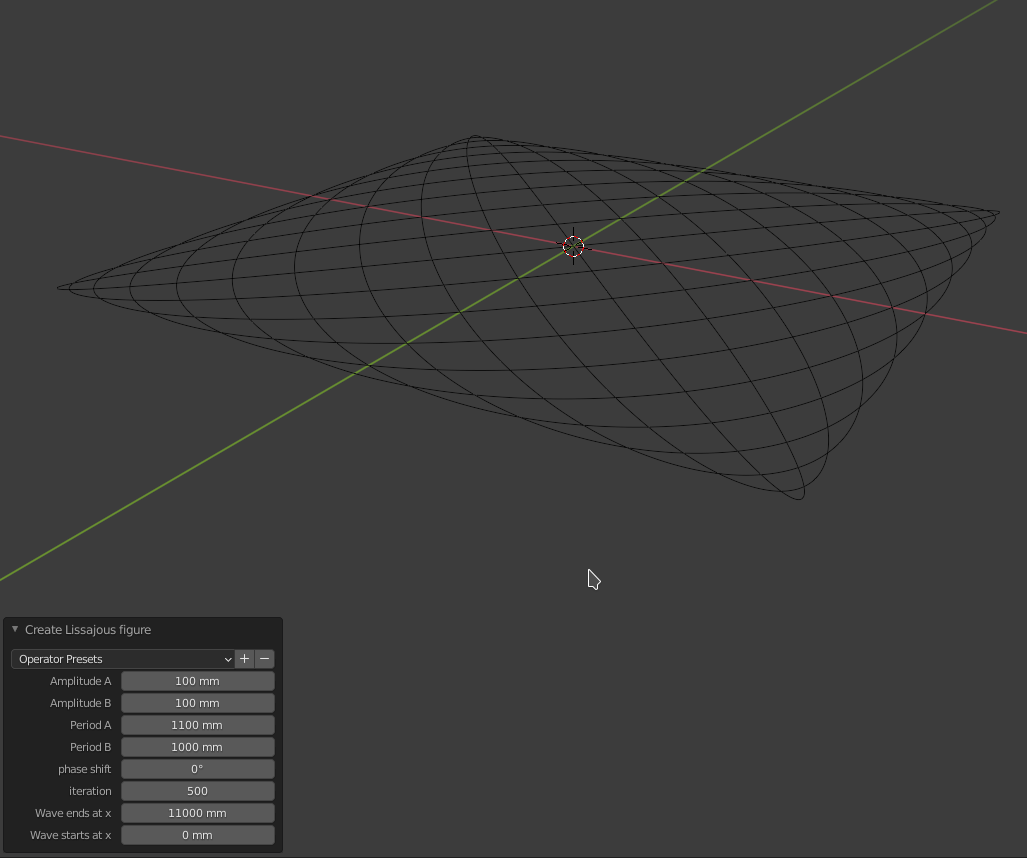Click the 3D cursor at the origin
The width and height of the screenshot is (1027, 858).
point(573,246)
